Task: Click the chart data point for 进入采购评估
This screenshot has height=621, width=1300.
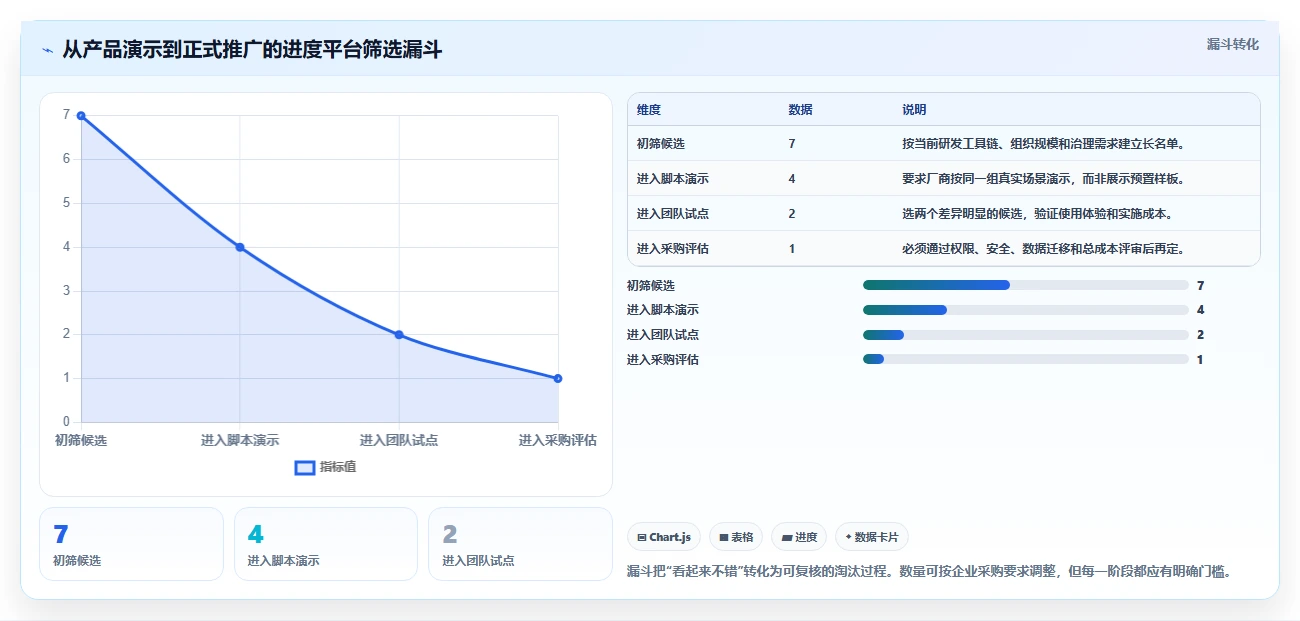Action: (558, 378)
